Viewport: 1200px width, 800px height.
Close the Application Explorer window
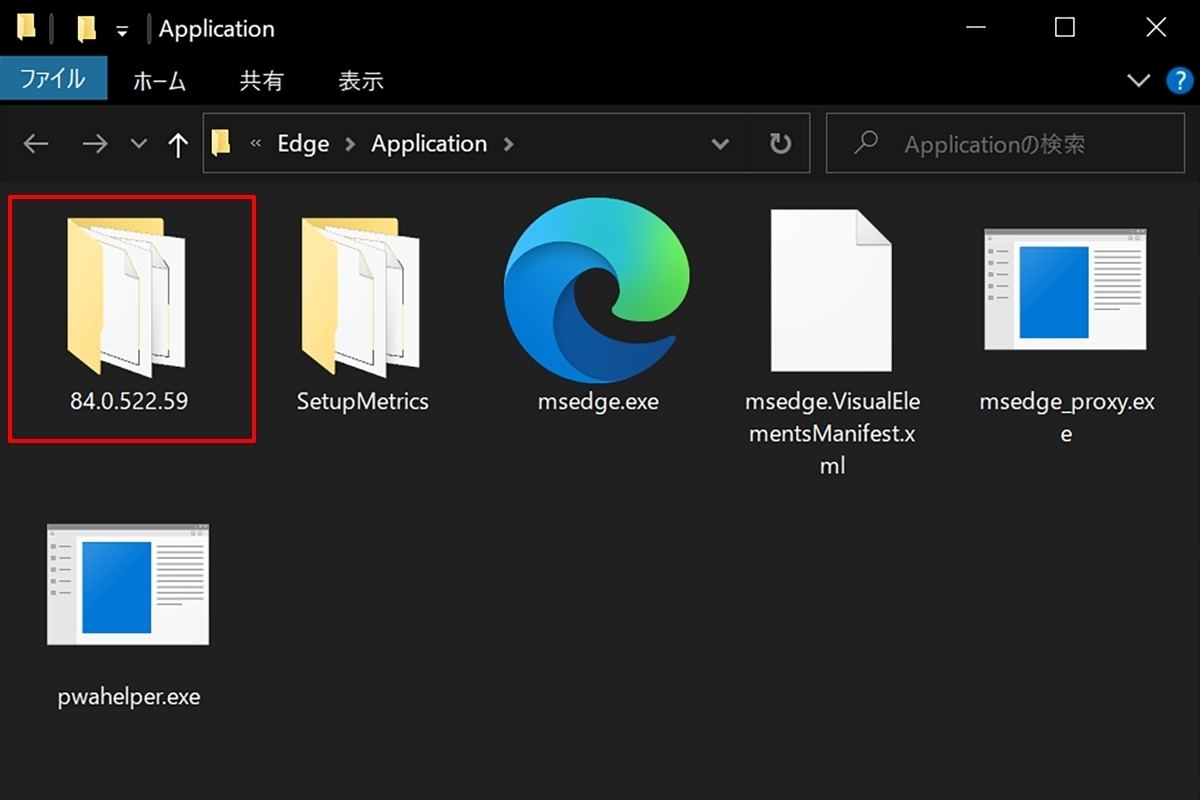1156,28
